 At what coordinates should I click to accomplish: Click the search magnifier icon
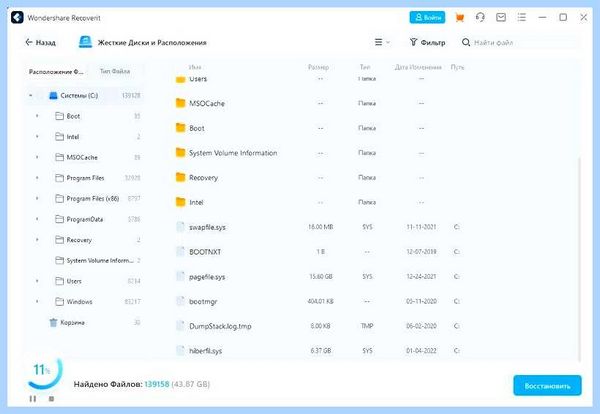click(466, 42)
